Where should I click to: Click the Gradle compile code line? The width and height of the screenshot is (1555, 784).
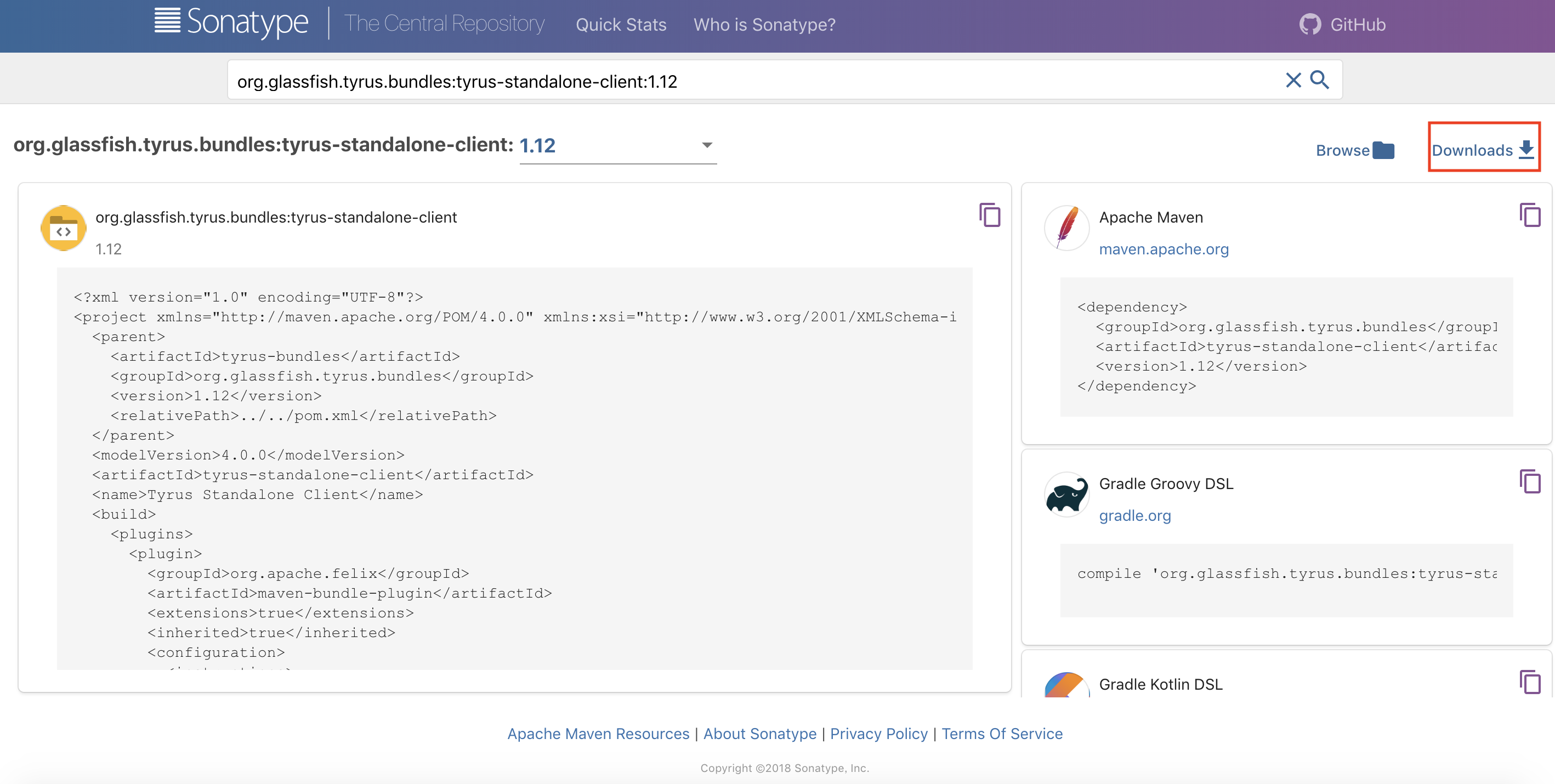tap(1286, 573)
